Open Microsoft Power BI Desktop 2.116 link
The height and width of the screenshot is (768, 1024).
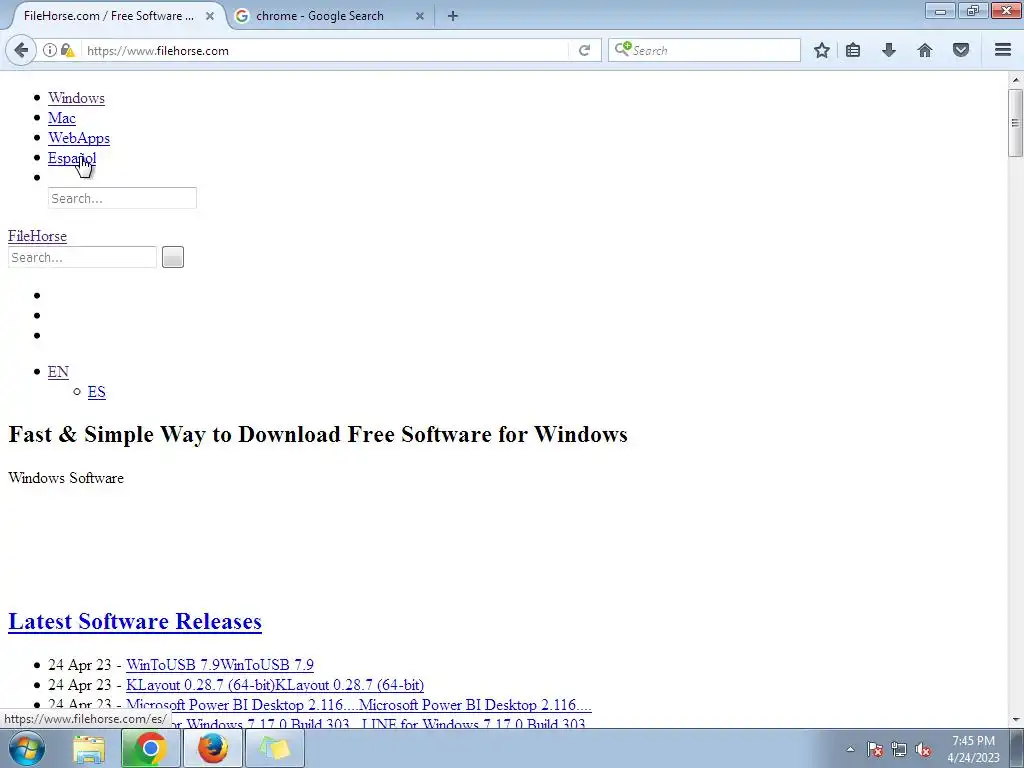[x=359, y=705]
